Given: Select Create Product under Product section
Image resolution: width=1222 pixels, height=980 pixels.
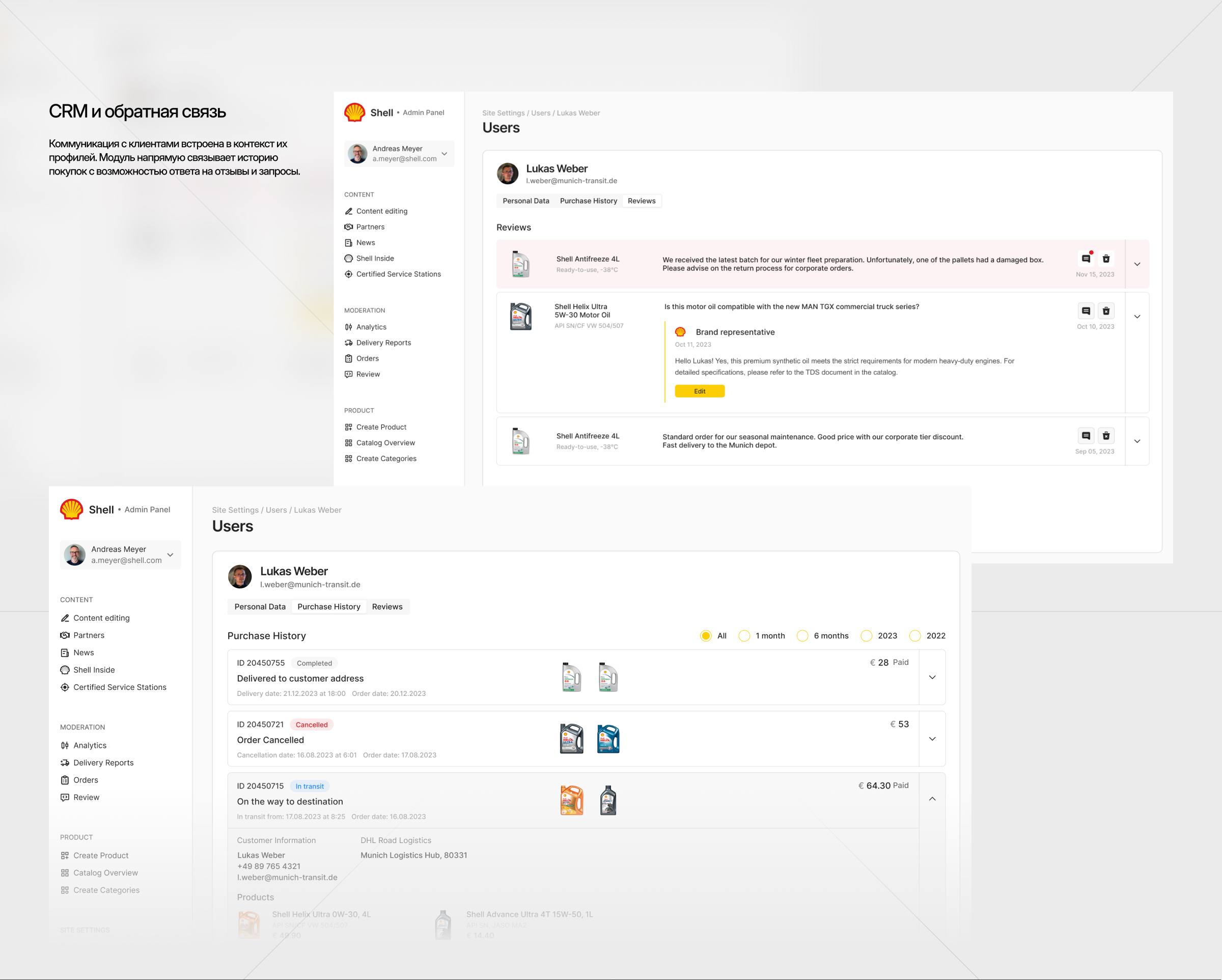Looking at the screenshot, I should (x=381, y=427).
